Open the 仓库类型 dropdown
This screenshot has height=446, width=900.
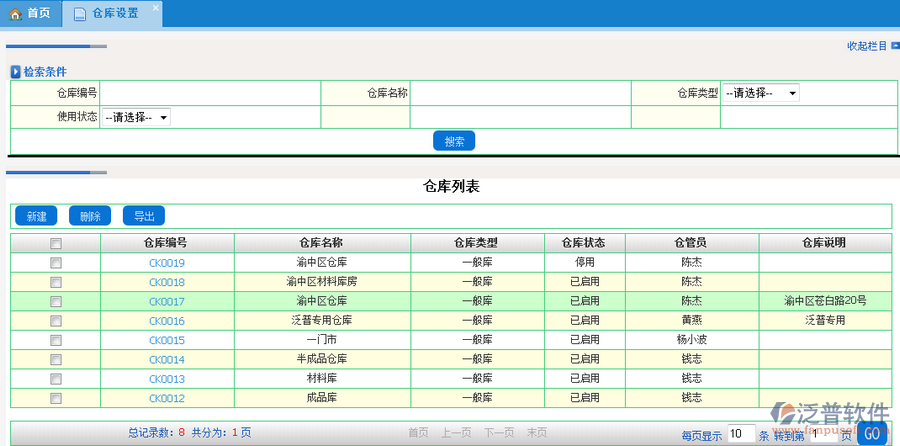(x=760, y=93)
